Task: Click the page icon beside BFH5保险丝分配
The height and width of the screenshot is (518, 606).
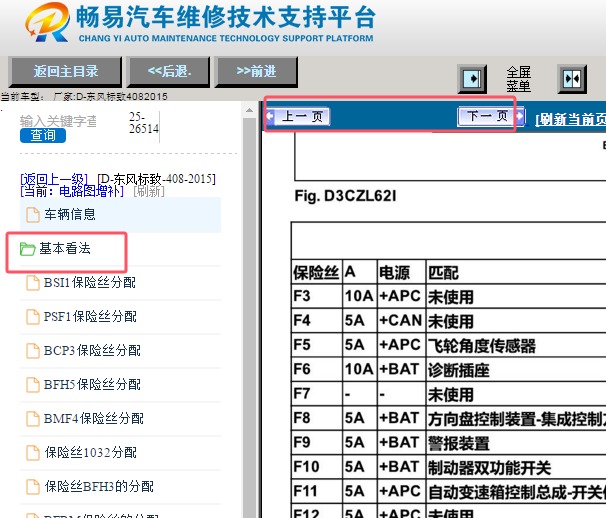Action: pos(33,385)
